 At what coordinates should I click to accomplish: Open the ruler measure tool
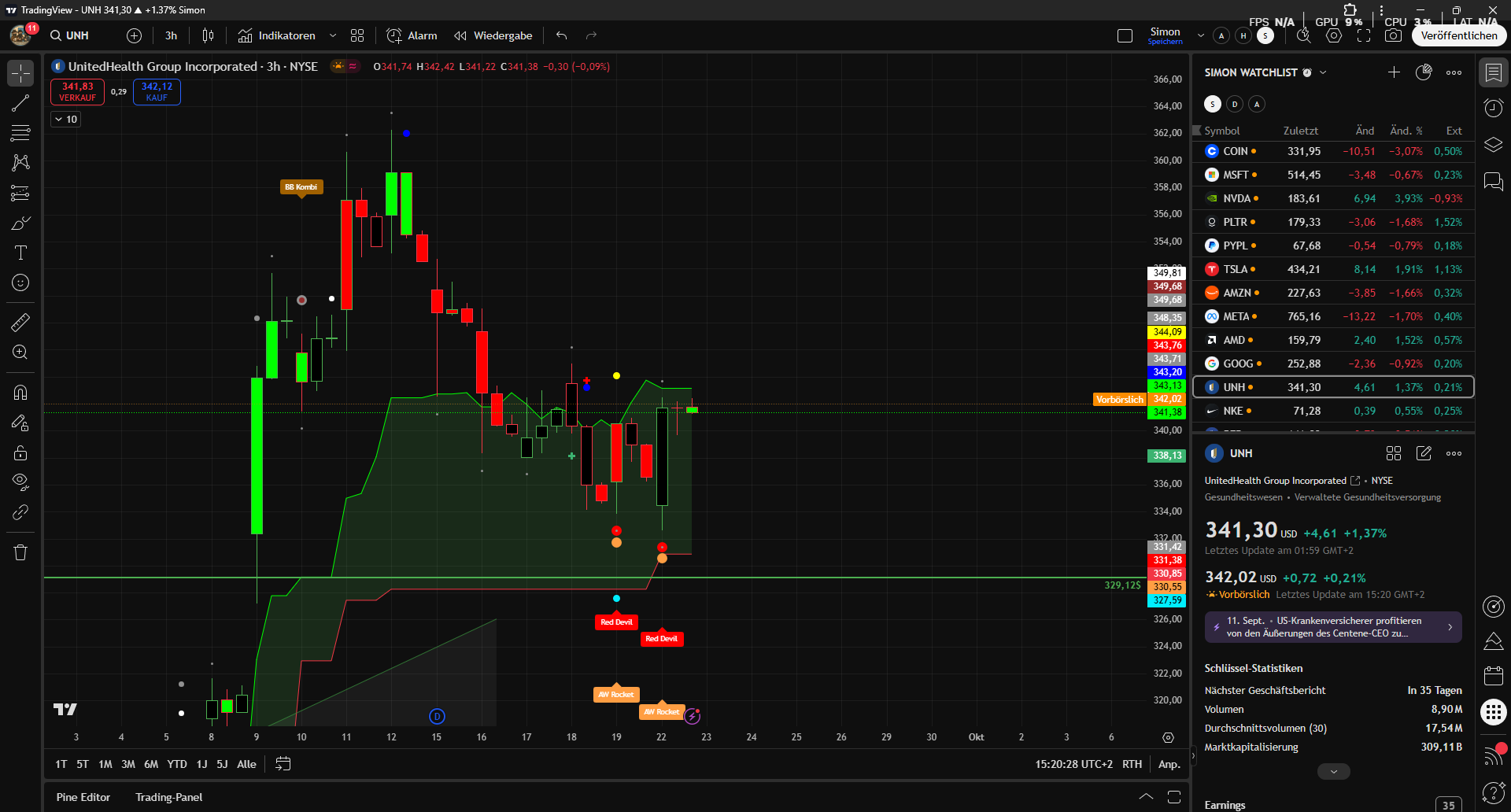pos(20,322)
